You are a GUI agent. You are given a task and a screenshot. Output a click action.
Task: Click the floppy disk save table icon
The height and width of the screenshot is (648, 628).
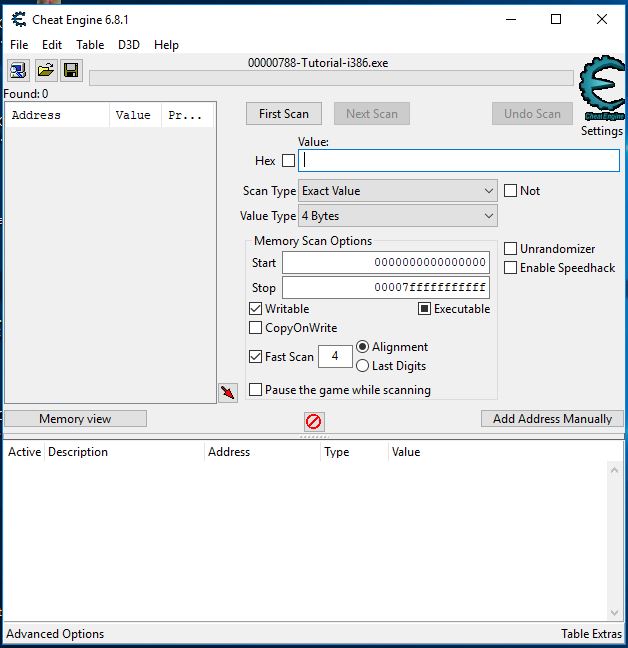coord(71,70)
